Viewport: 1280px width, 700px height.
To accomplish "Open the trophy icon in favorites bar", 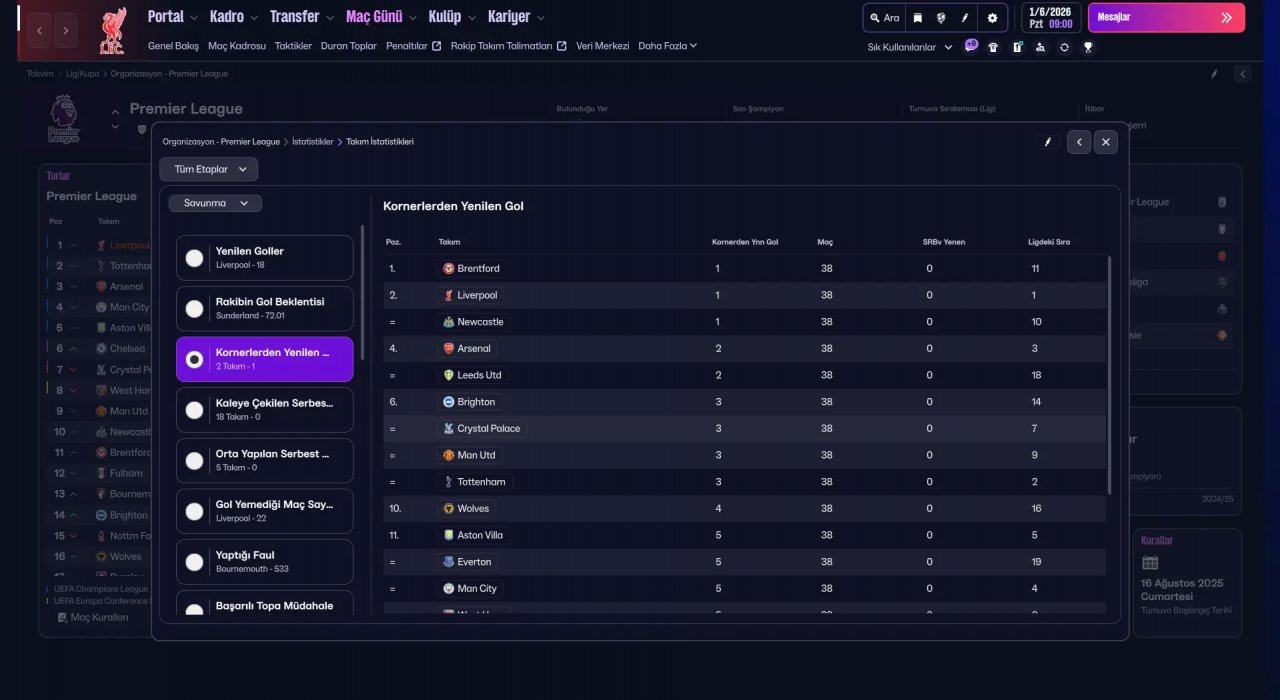I will (x=1088, y=47).
